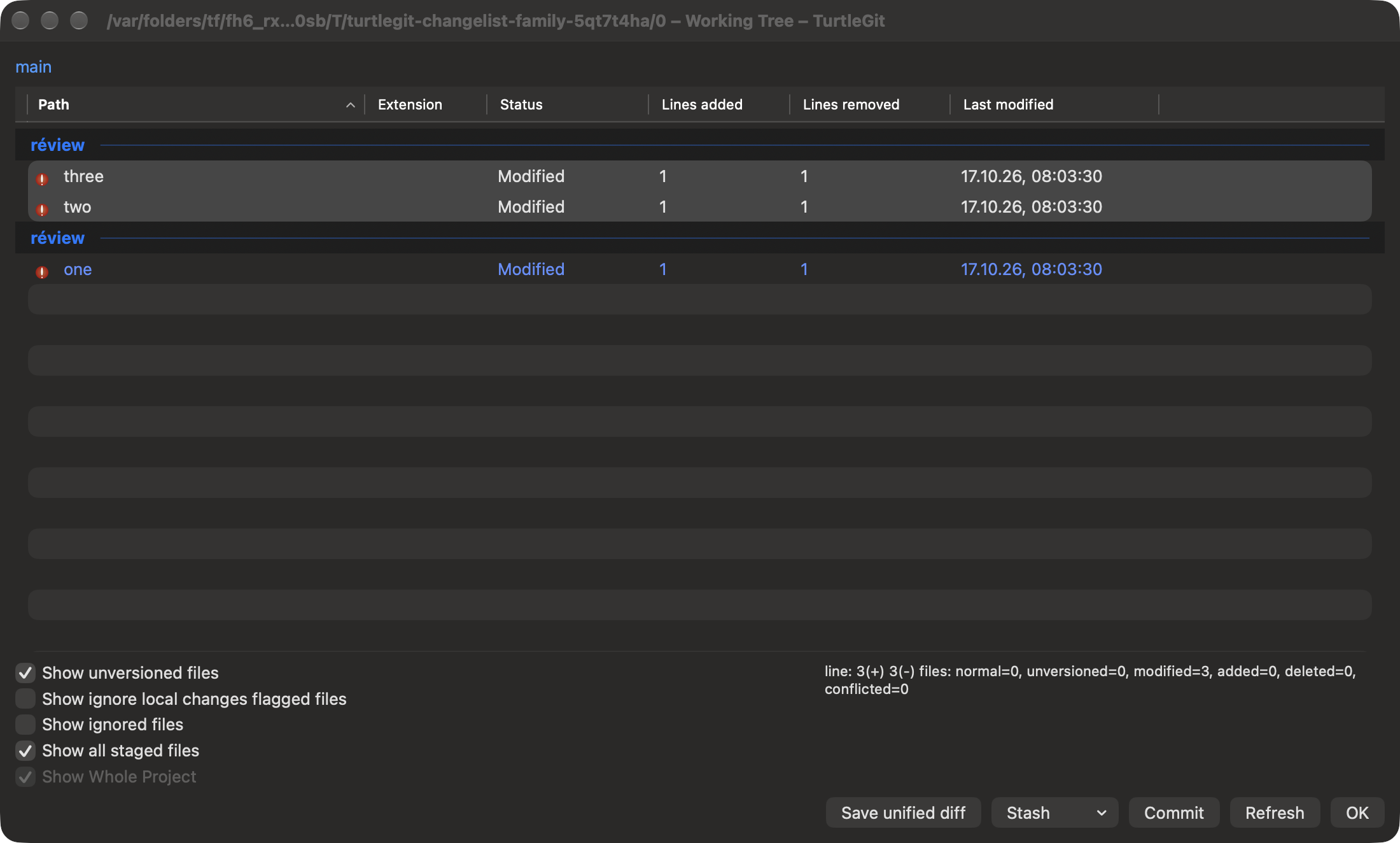Sort by Last modified column header
The width and height of the screenshot is (1400, 843).
[1054, 104]
